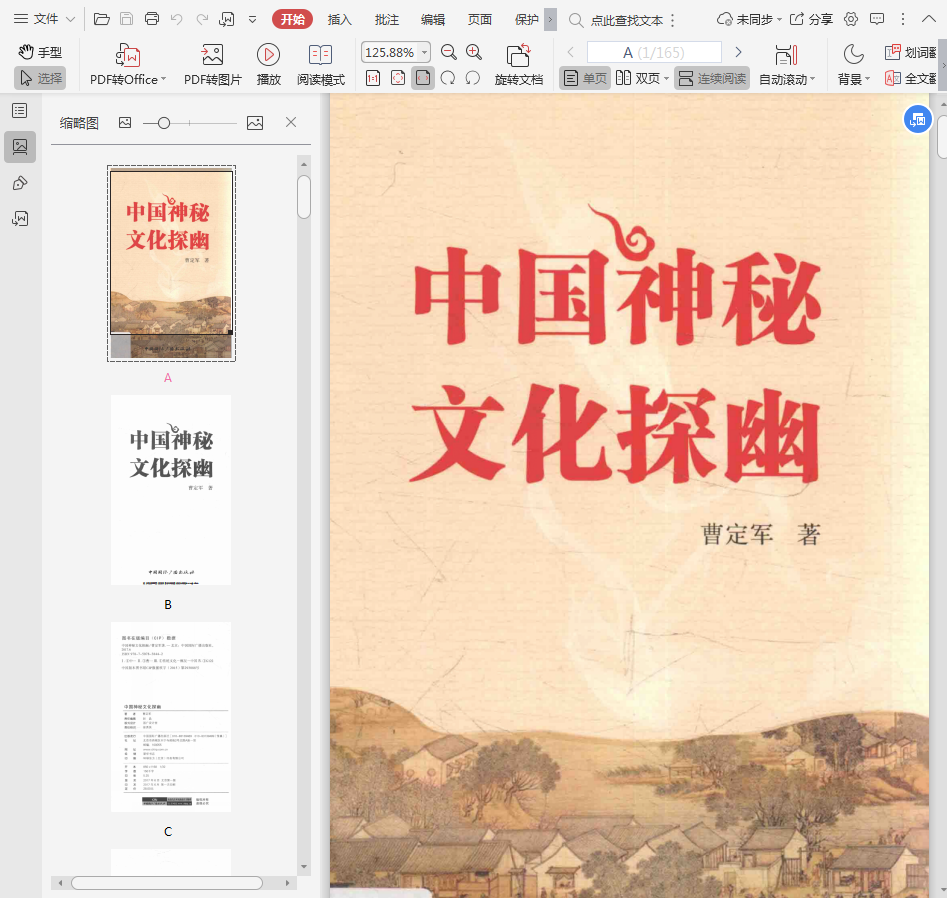Viewport: 947px width, 898px height.
Task: Open the bookmark list sidebar icon
Action: [19, 111]
